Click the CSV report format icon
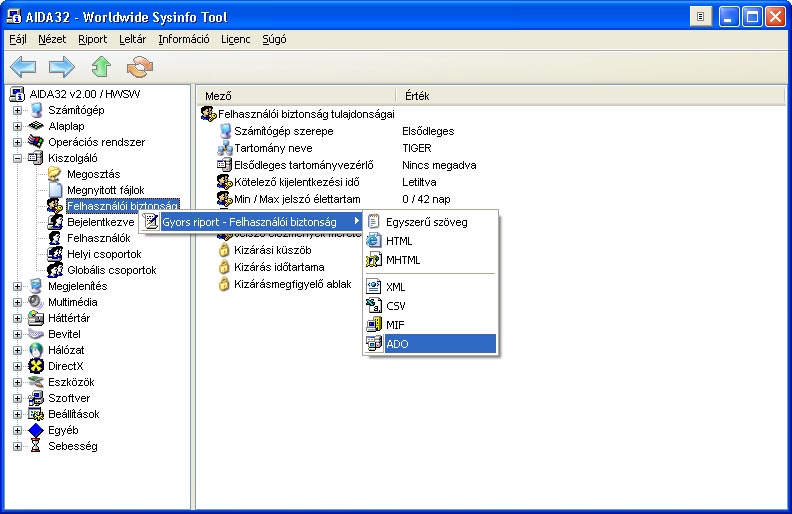The image size is (792, 514). tap(373, 305)
